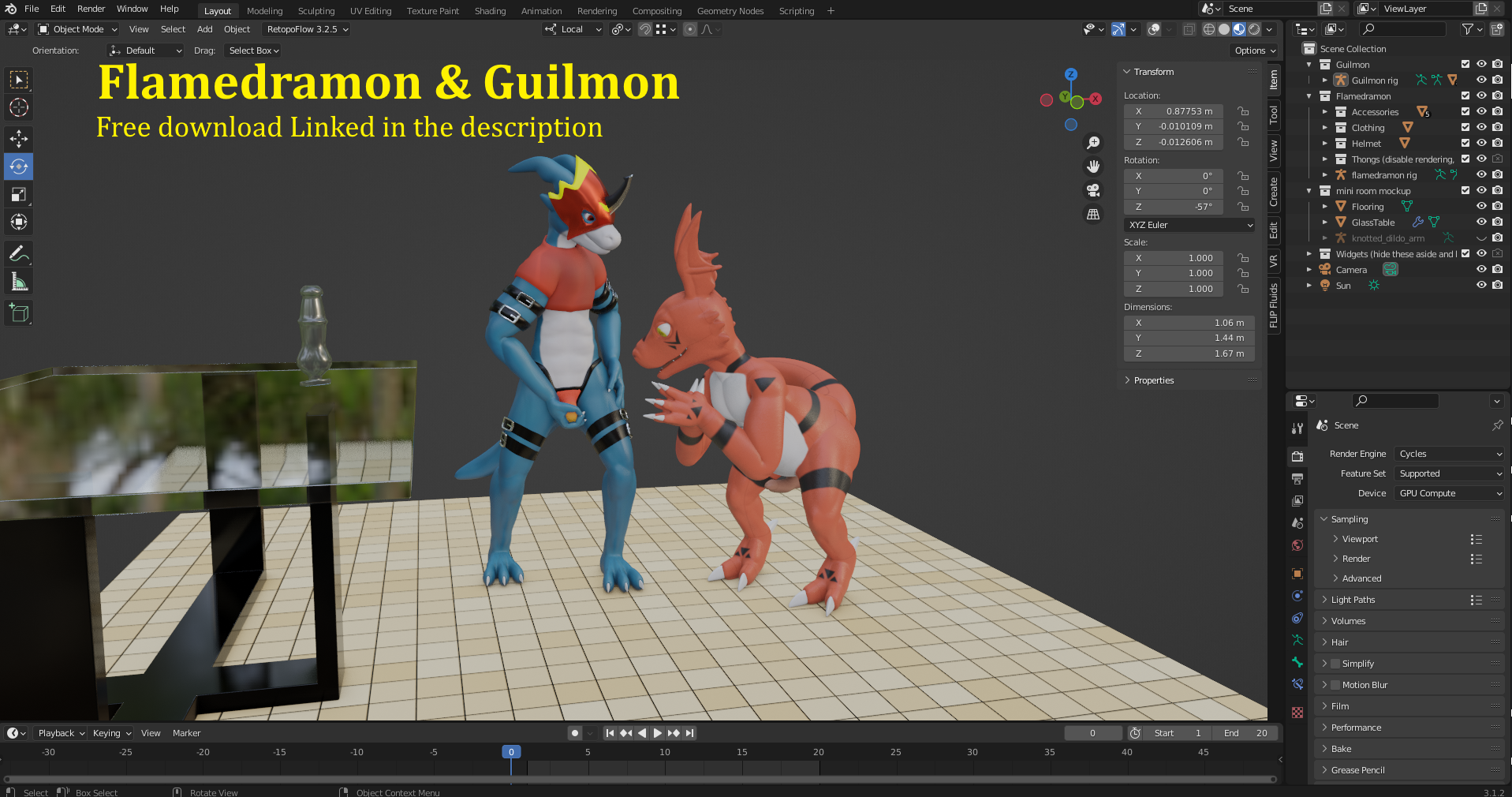The height and width of the screenshot is (797, 1512).
Task: Choose the Select Box tool in toolbar
Action: (19, 80)
